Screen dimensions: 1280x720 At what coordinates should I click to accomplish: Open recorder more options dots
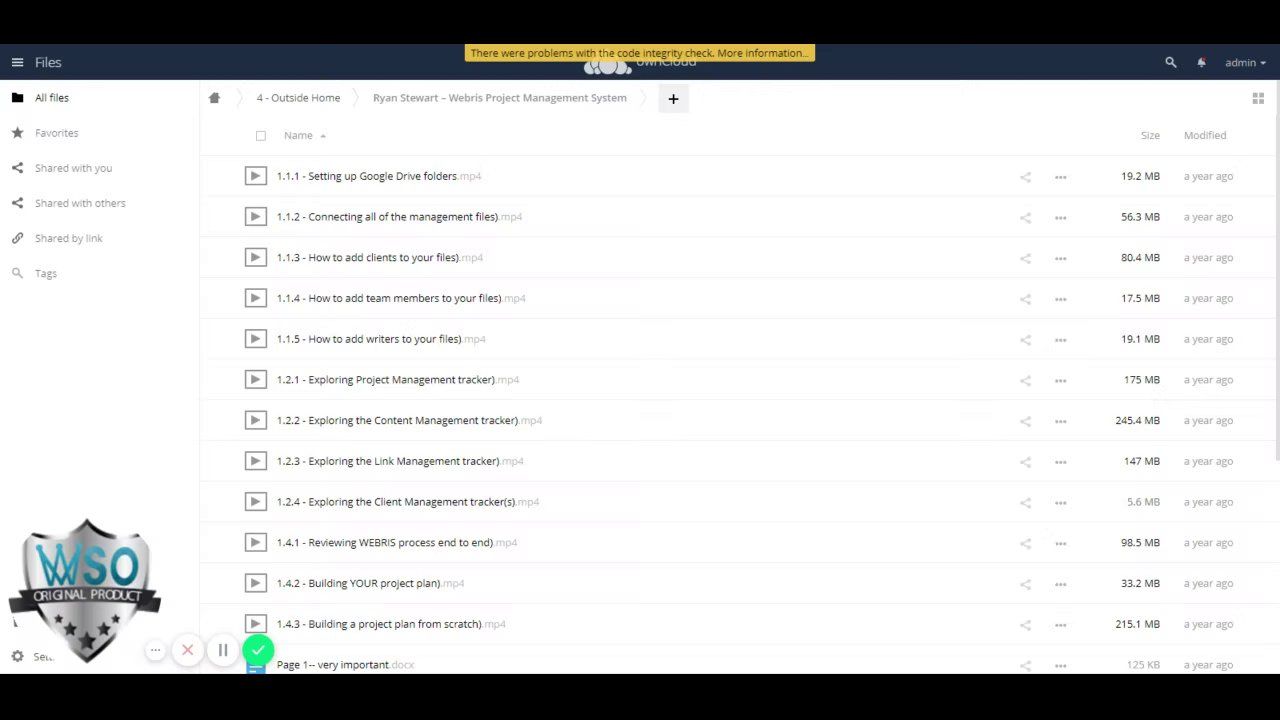tap(155, 650)
